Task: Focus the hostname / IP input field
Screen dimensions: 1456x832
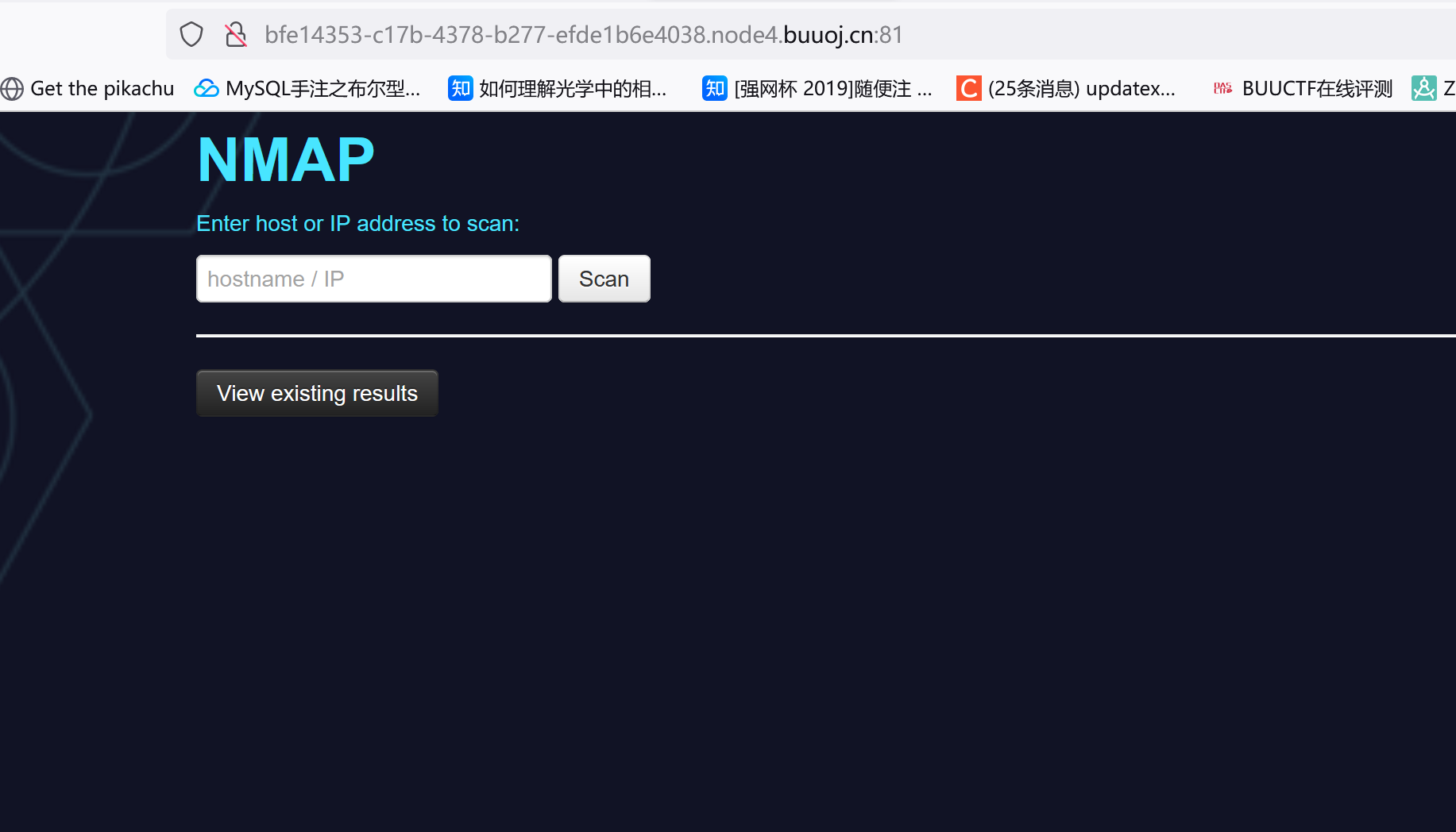Action: 374,279
